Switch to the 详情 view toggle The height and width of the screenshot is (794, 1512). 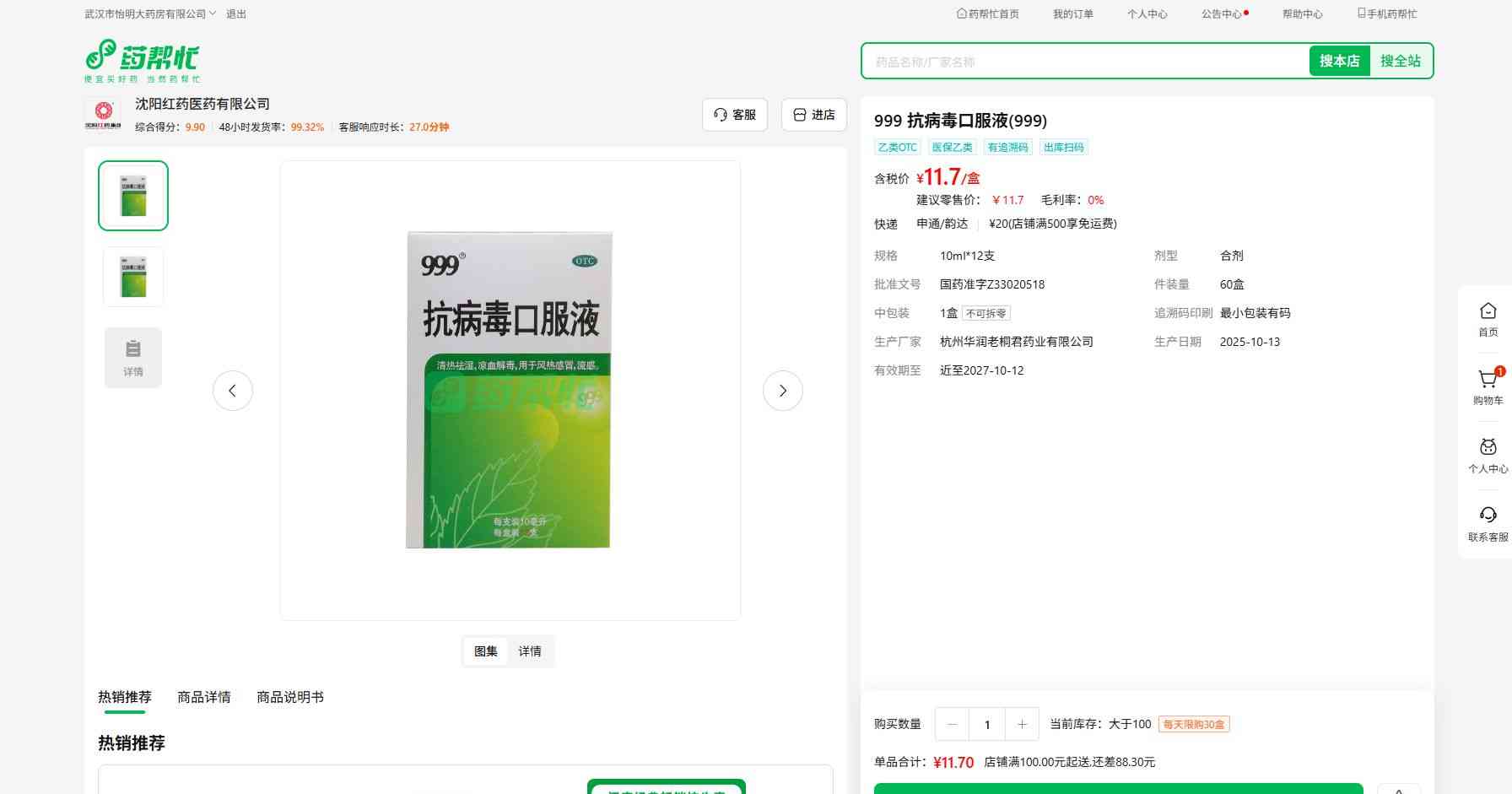click(x=530, y=651)
